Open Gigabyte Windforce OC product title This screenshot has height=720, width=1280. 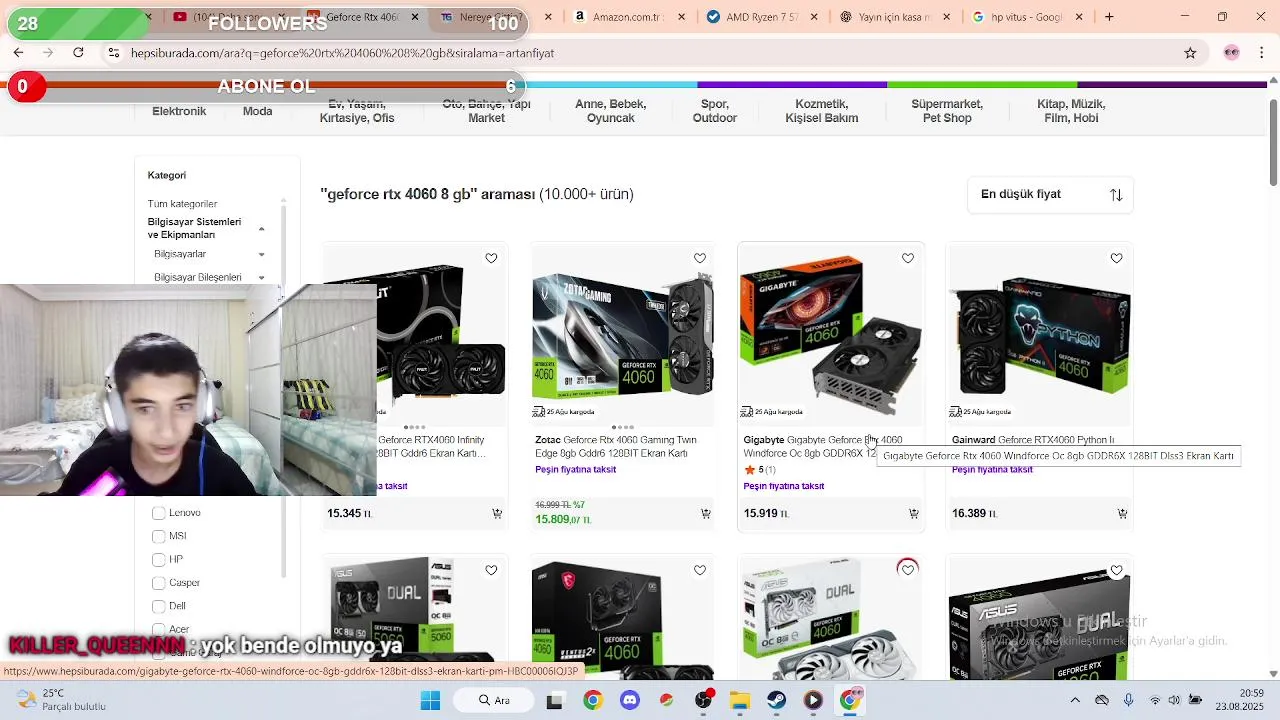[823, 446]
